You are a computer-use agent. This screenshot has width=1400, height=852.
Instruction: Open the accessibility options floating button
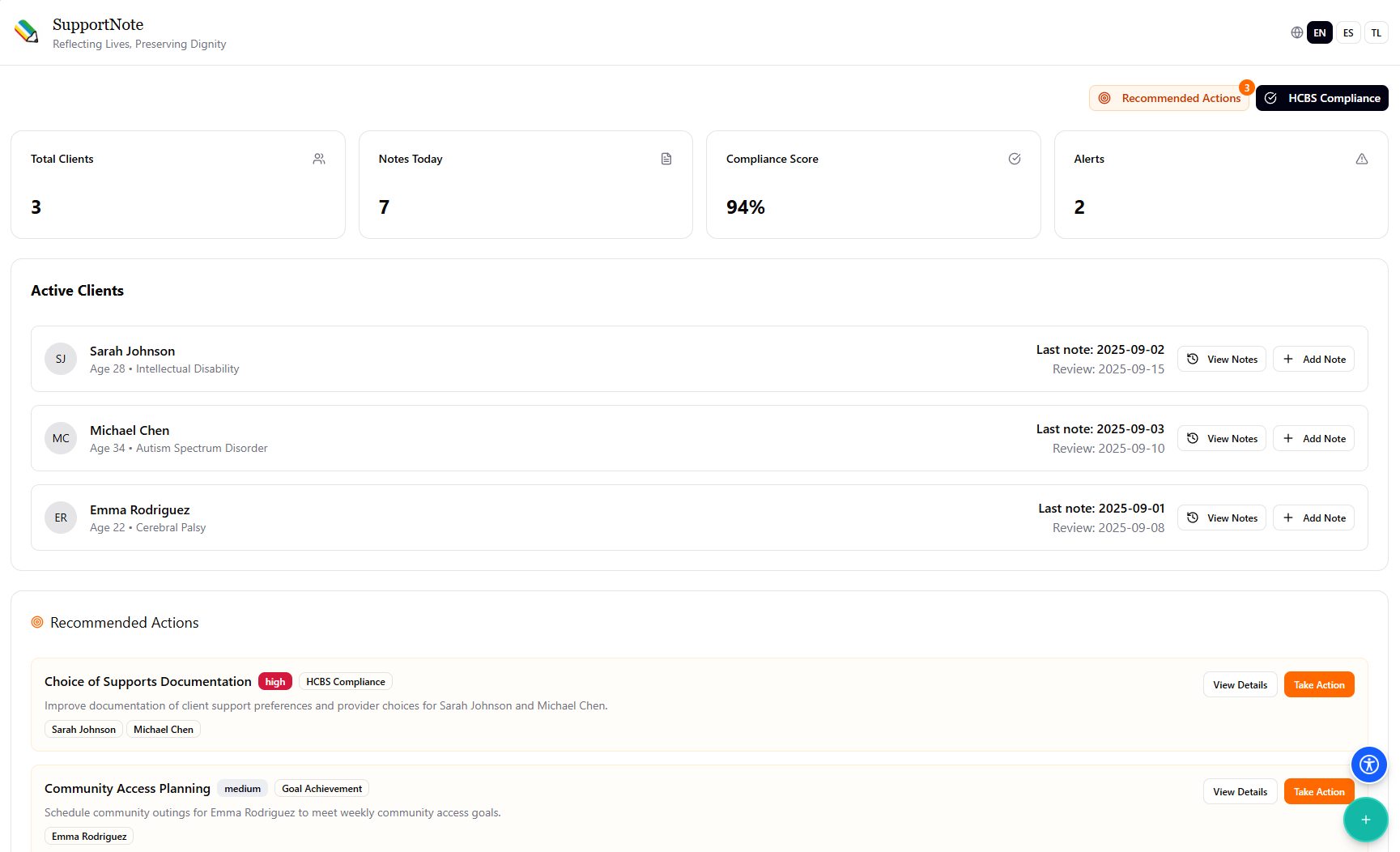(x=1369, y=765)
